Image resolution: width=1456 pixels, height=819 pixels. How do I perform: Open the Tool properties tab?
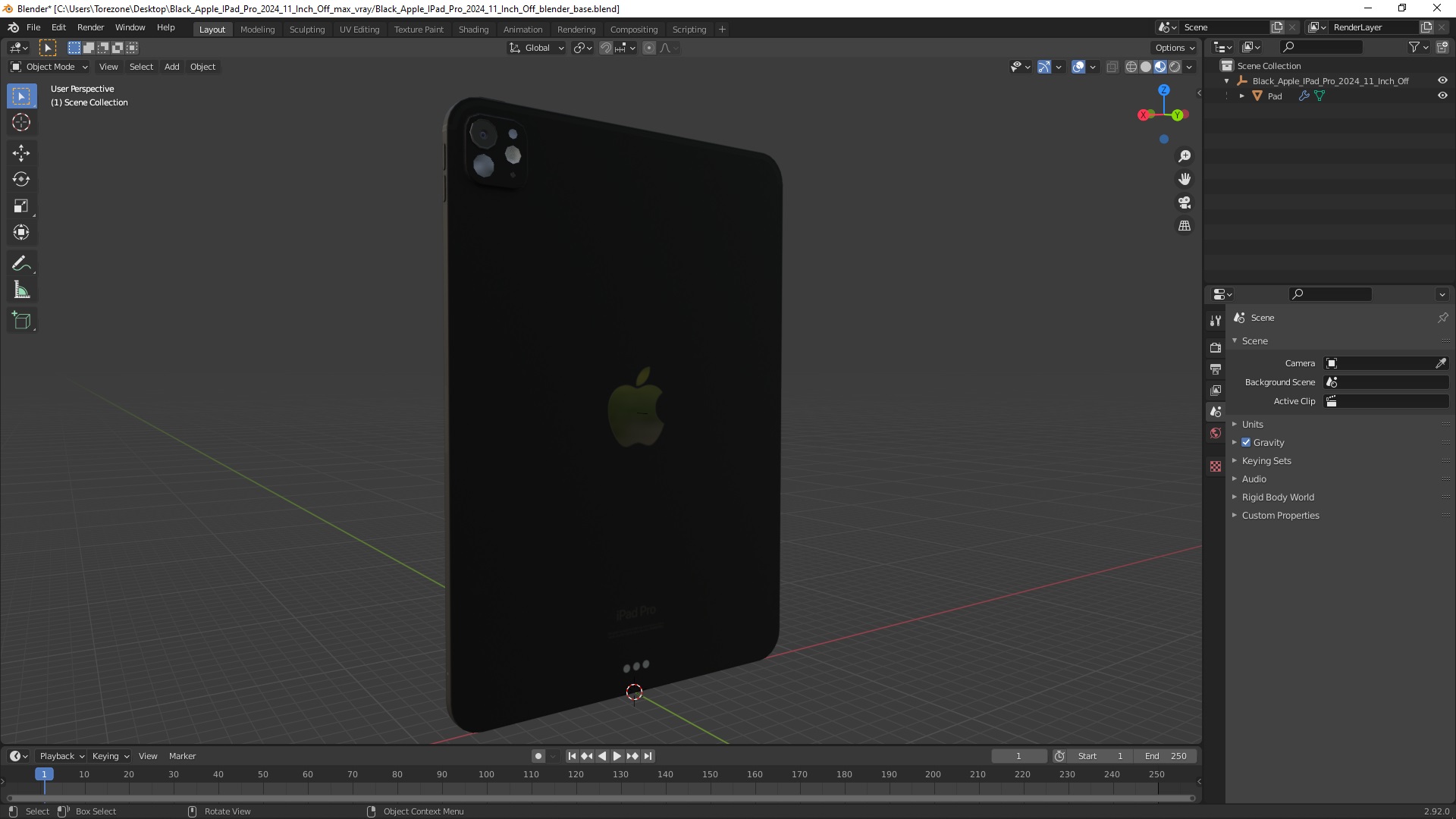pos(1216,321)
